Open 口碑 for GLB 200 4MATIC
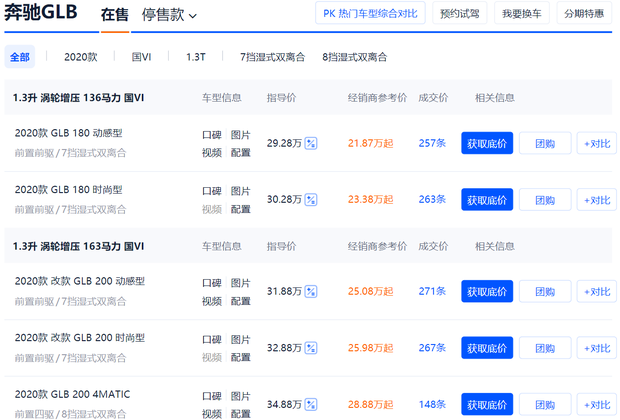This screenshot has height=420, width=620. coord(212,396)
